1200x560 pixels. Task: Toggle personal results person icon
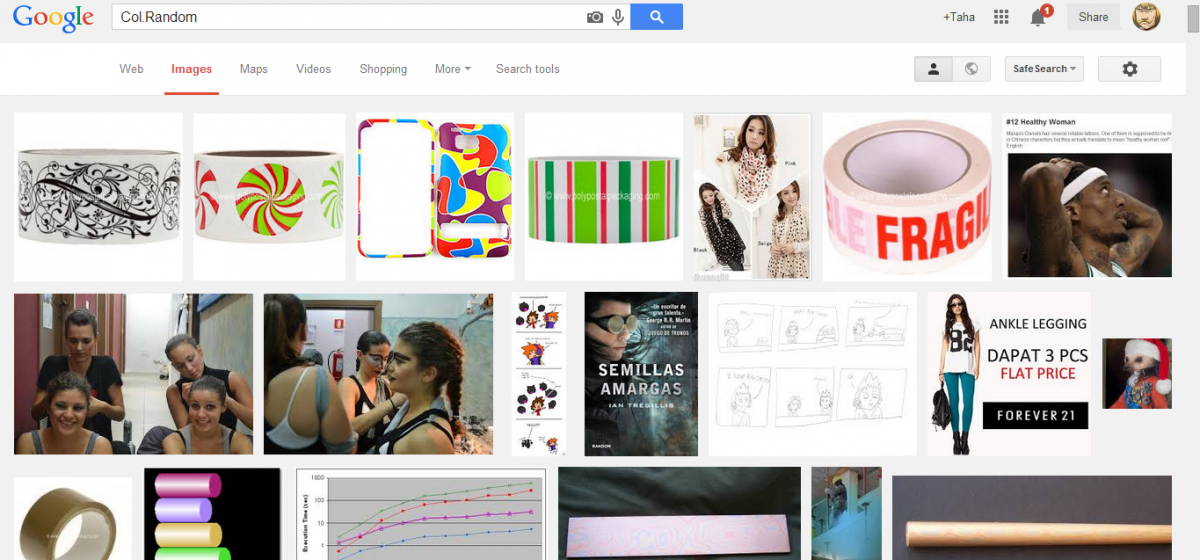[x=933, y=69]
